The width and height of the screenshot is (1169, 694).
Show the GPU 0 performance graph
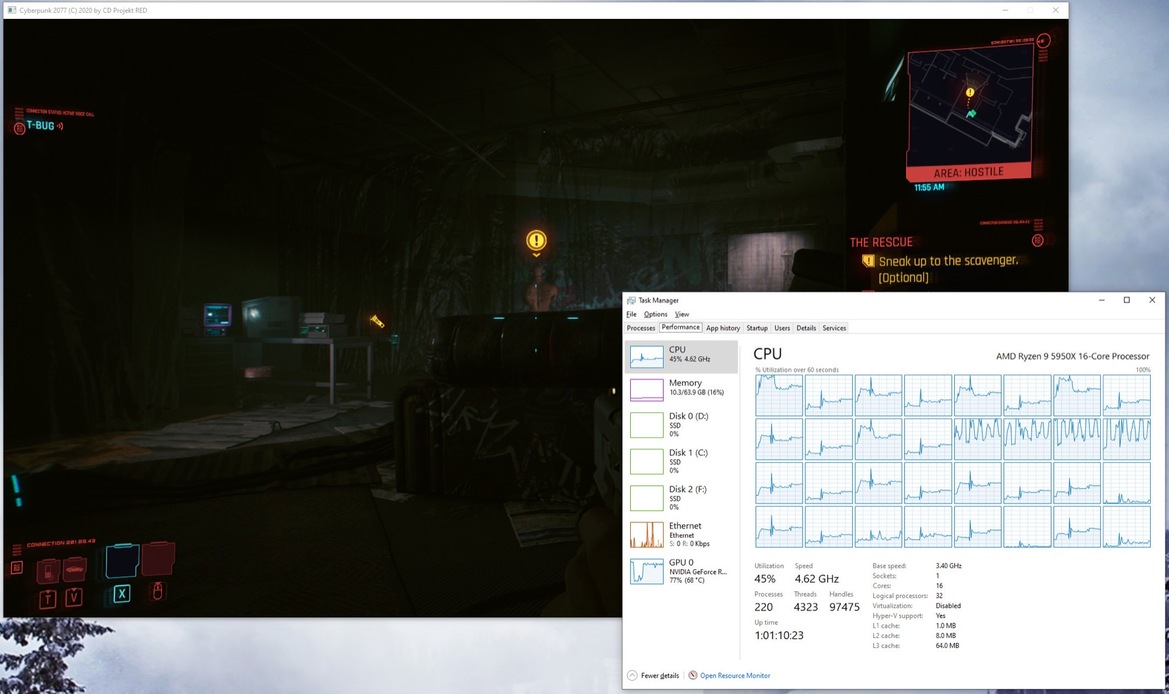click(x=681, y=571)
